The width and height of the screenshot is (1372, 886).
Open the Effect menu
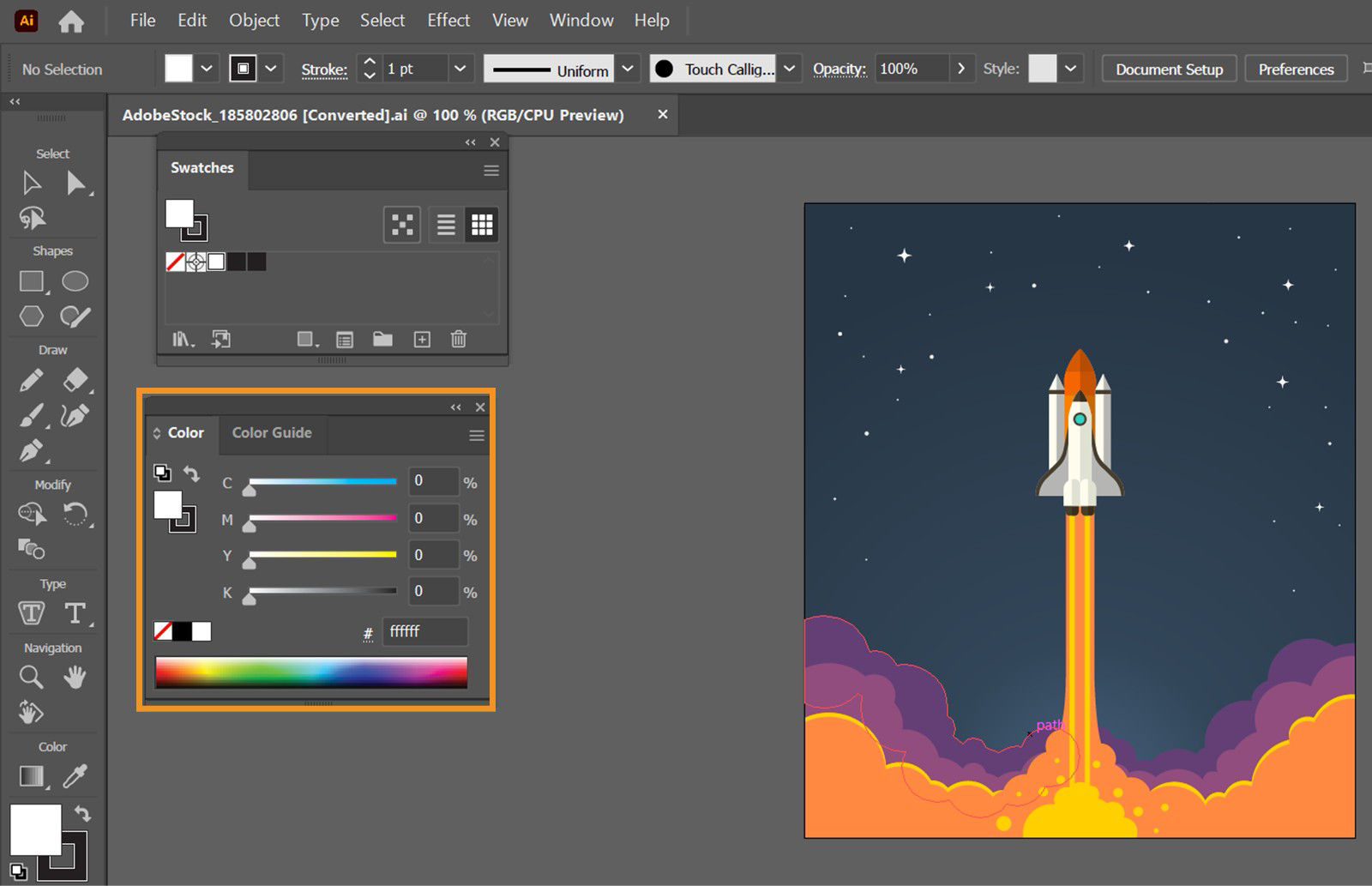[448, 20]
